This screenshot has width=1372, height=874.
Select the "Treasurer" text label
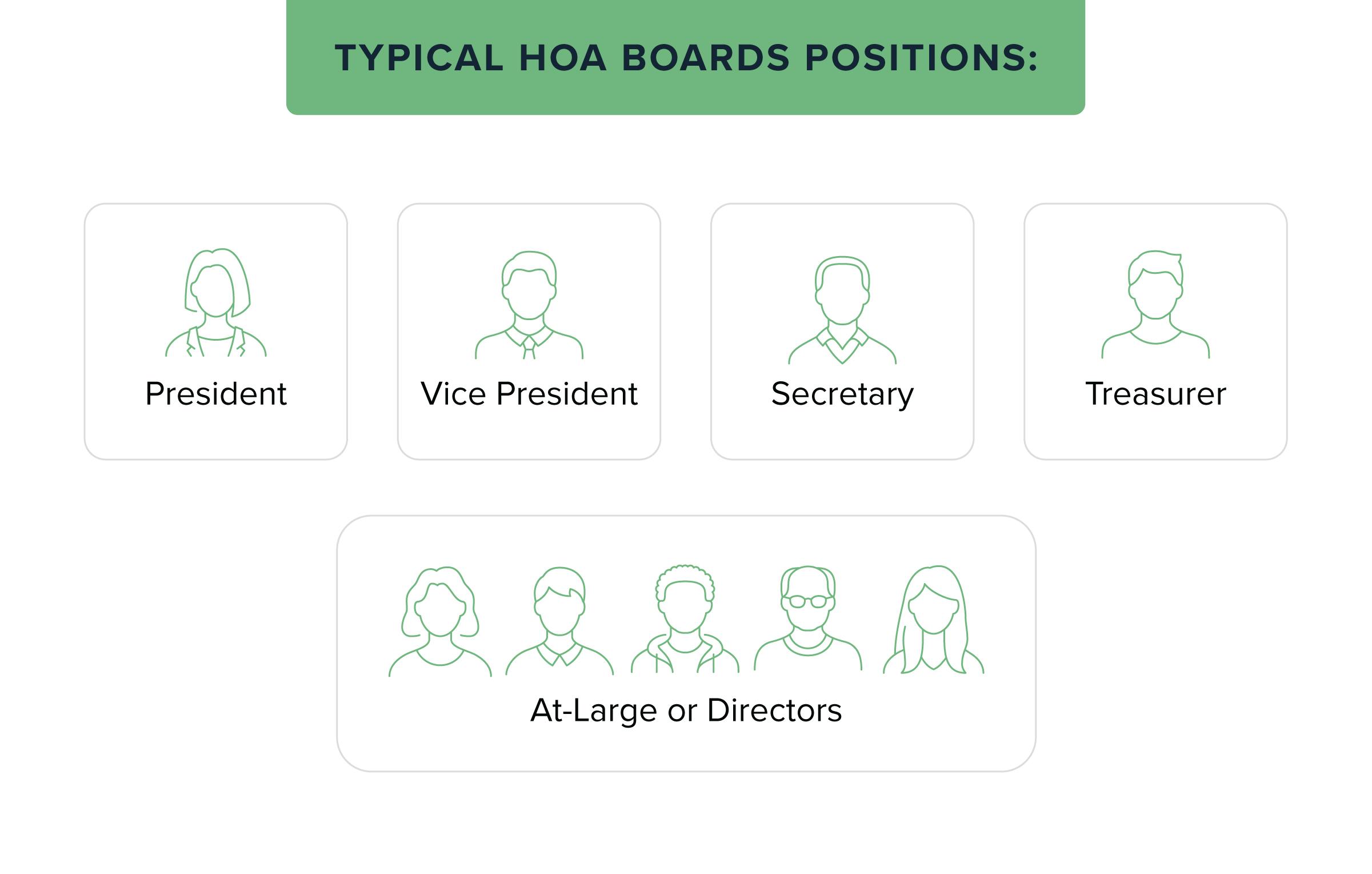[1155, 394]
